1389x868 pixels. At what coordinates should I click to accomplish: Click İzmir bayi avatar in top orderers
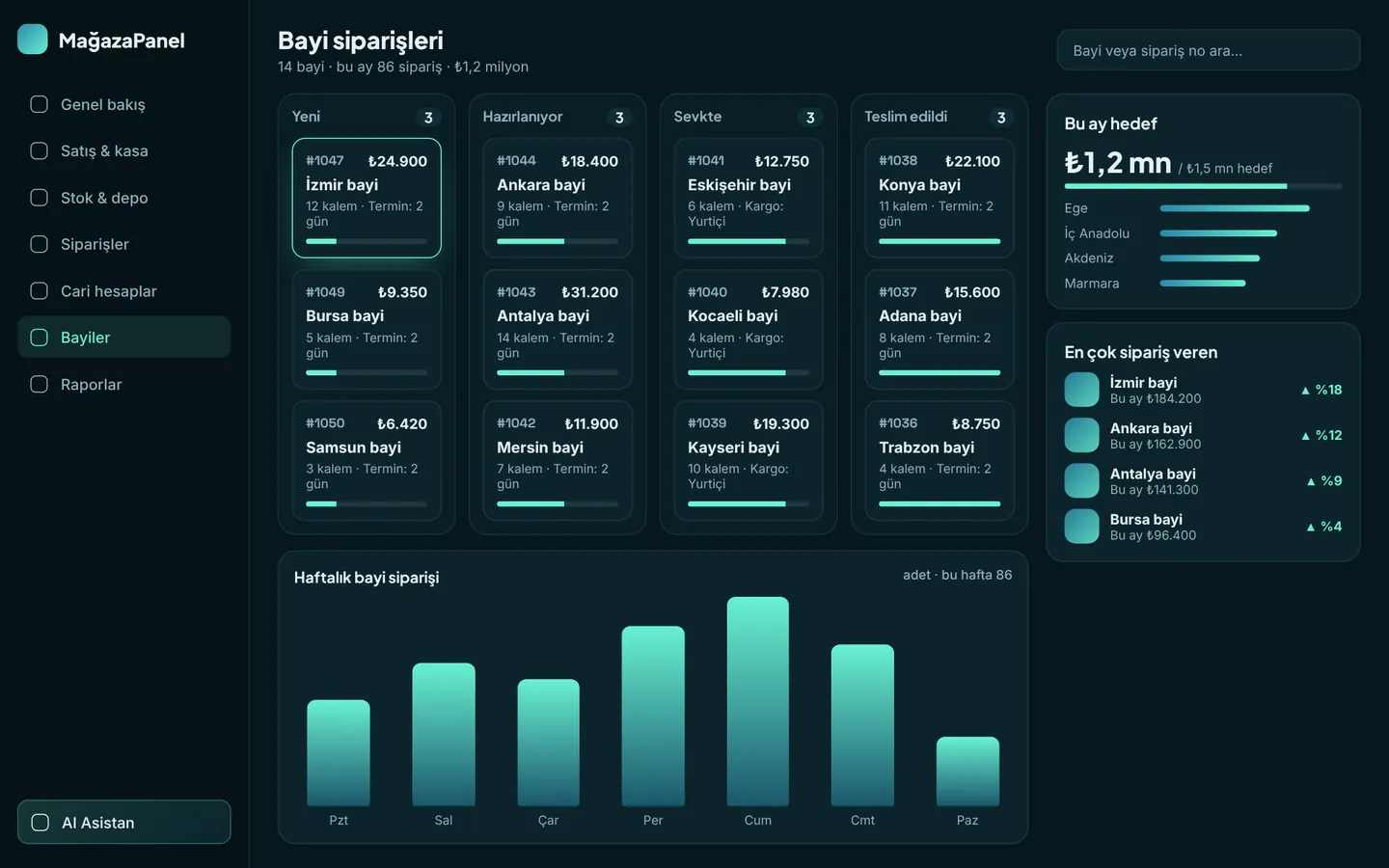1081,390
